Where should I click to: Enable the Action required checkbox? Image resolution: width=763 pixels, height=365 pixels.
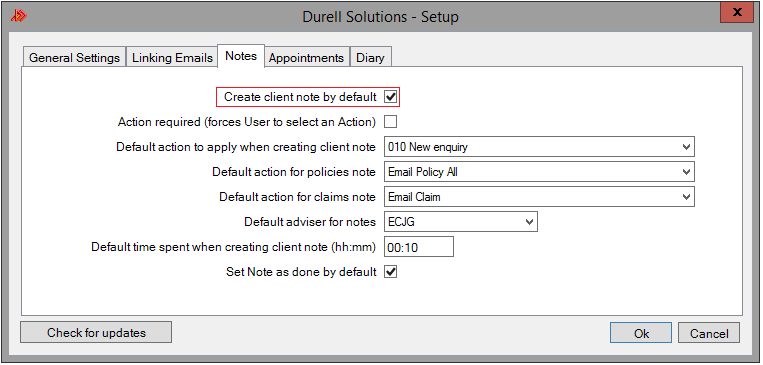click(x=390, y=122)
